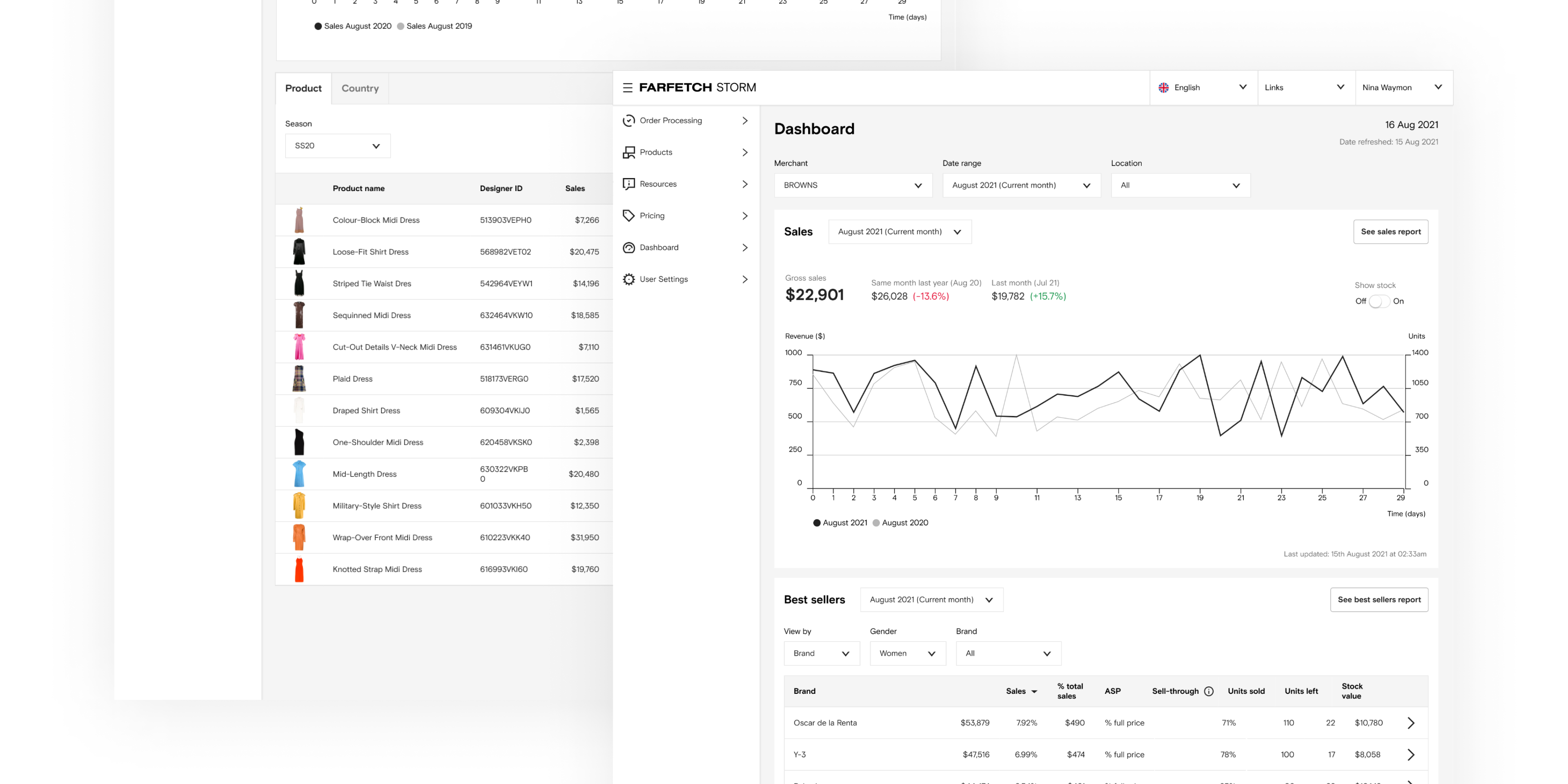Open the English language dropdown

(x=1203, y=88)
